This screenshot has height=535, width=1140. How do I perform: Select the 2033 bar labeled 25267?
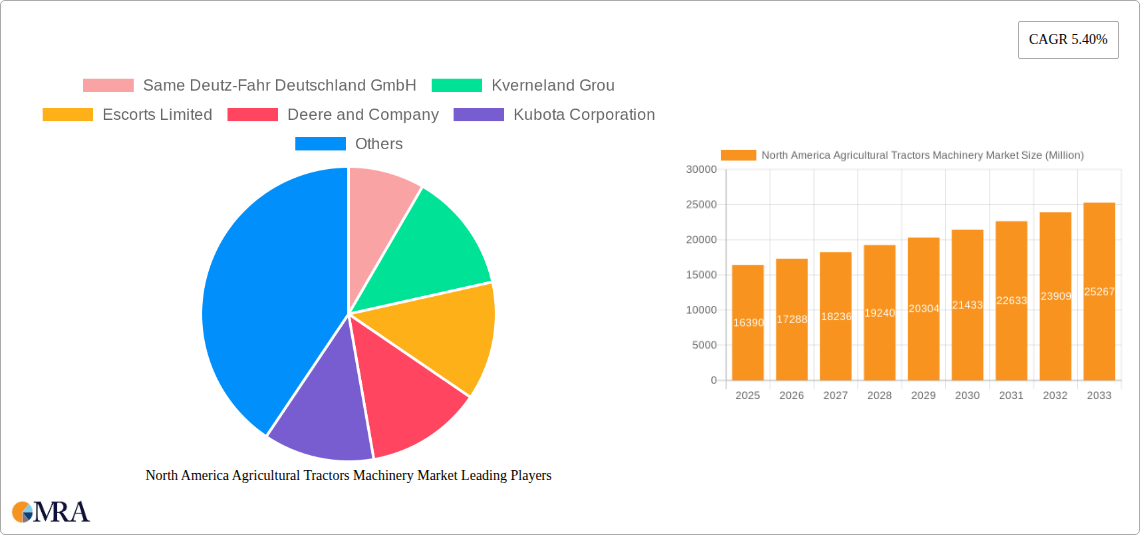tap(1099, 291)
